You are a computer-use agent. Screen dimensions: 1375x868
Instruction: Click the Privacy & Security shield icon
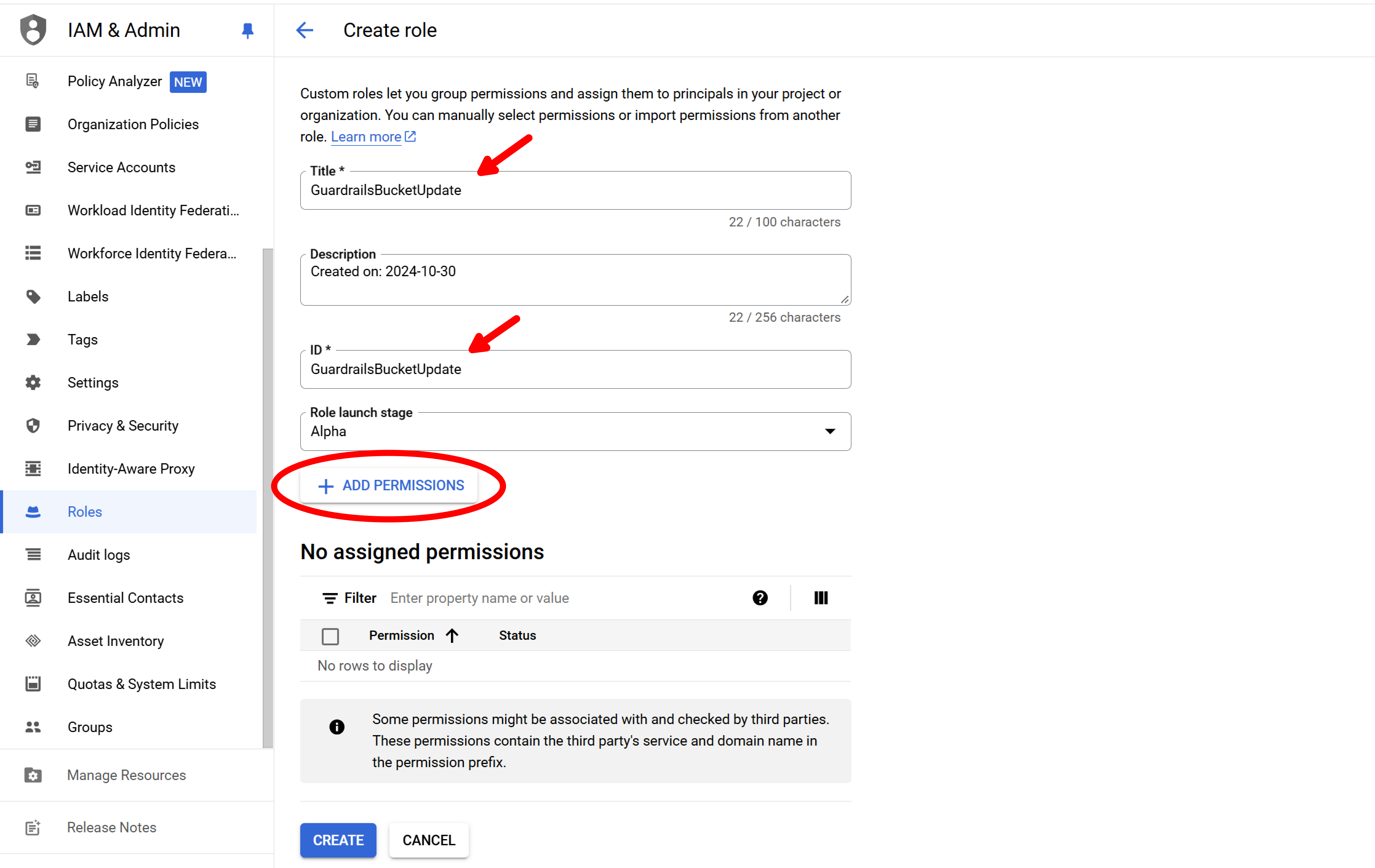click(33, 425)
